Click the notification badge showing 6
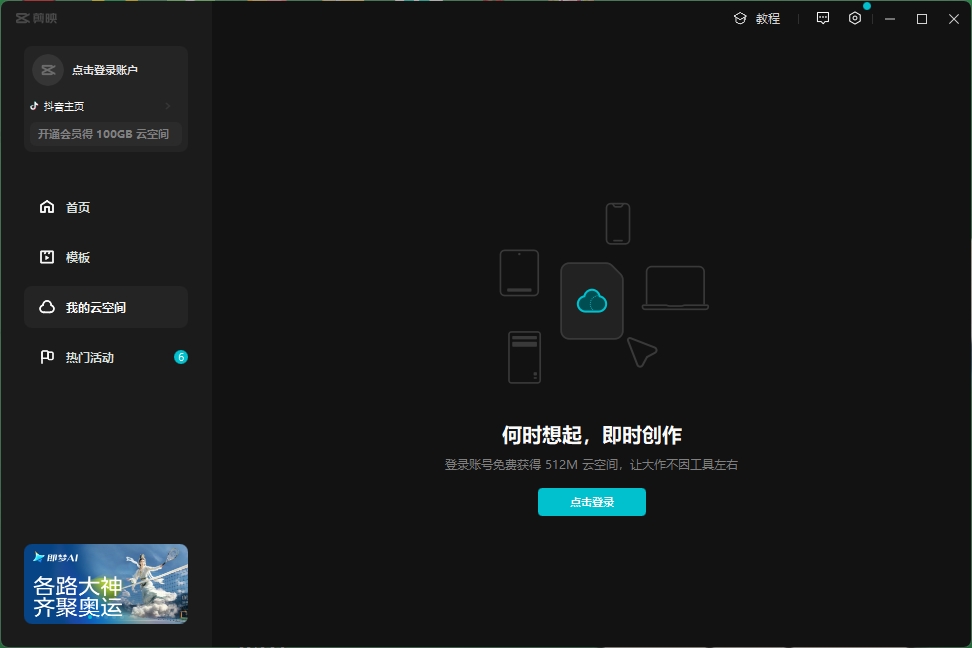The width and height of the screenshot is (972, 648). (180, 357)
